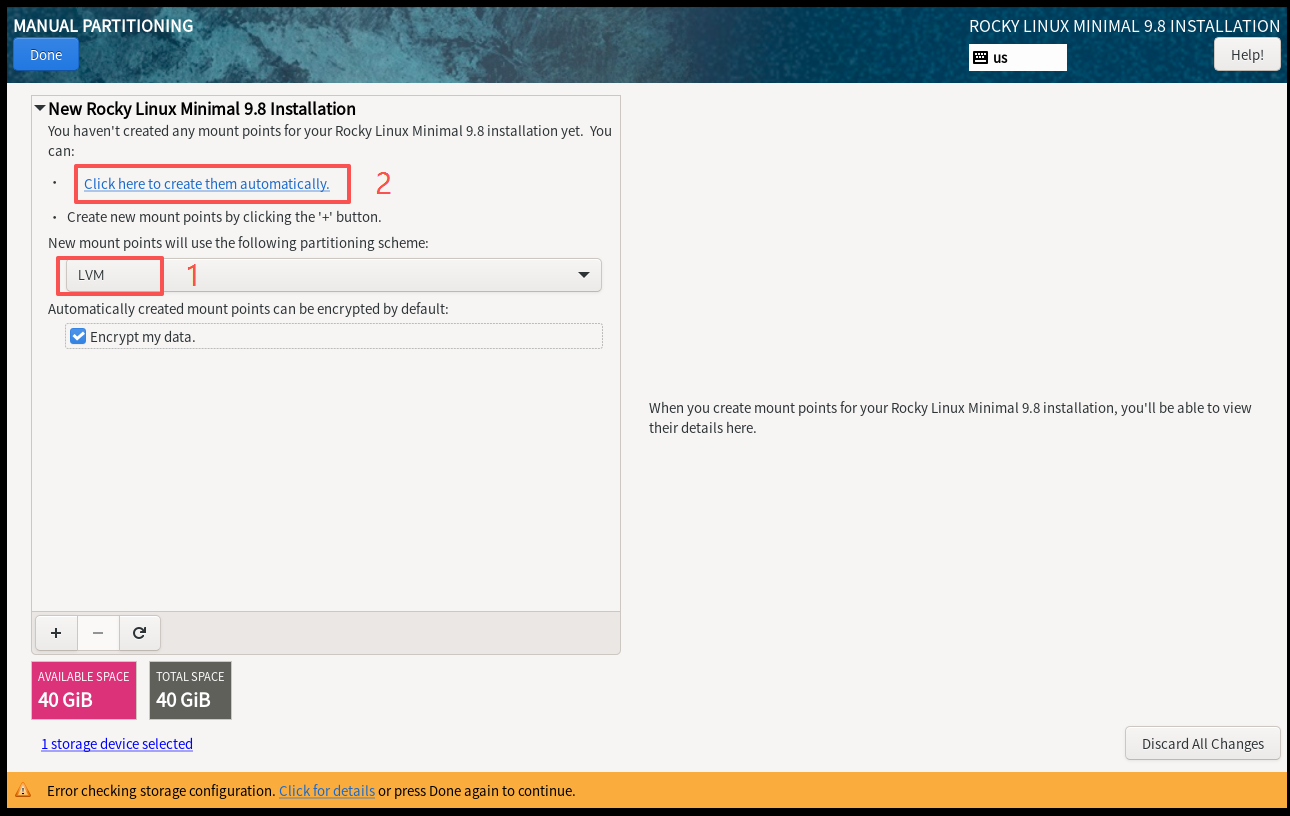The width and height of the screenshot is (1290, 816).
Task: Open the LVM partitioning scheme dropdown
Action: pyautogui.click(x=334, y=275)
